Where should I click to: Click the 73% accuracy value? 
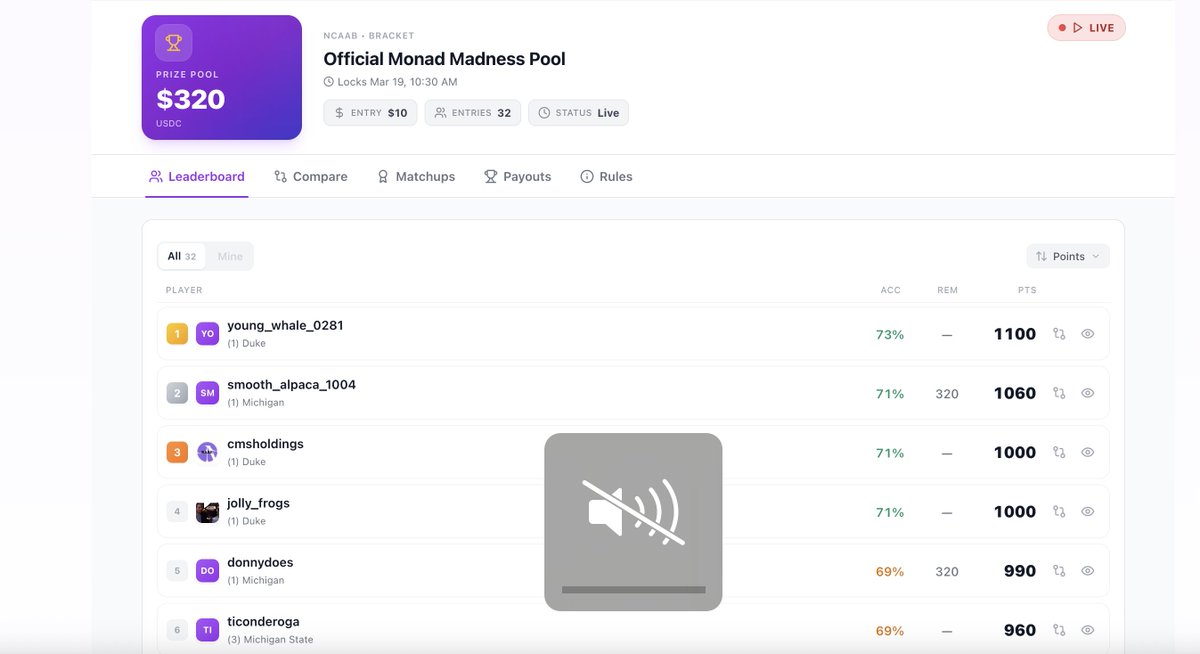(890, 335)
